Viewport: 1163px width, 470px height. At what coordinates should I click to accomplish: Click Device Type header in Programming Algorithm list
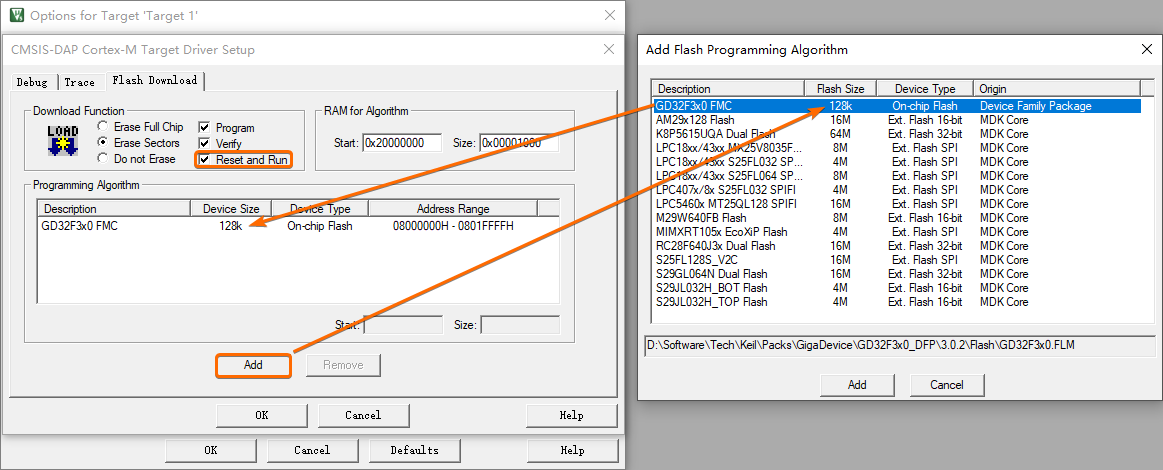pos(320,209)
